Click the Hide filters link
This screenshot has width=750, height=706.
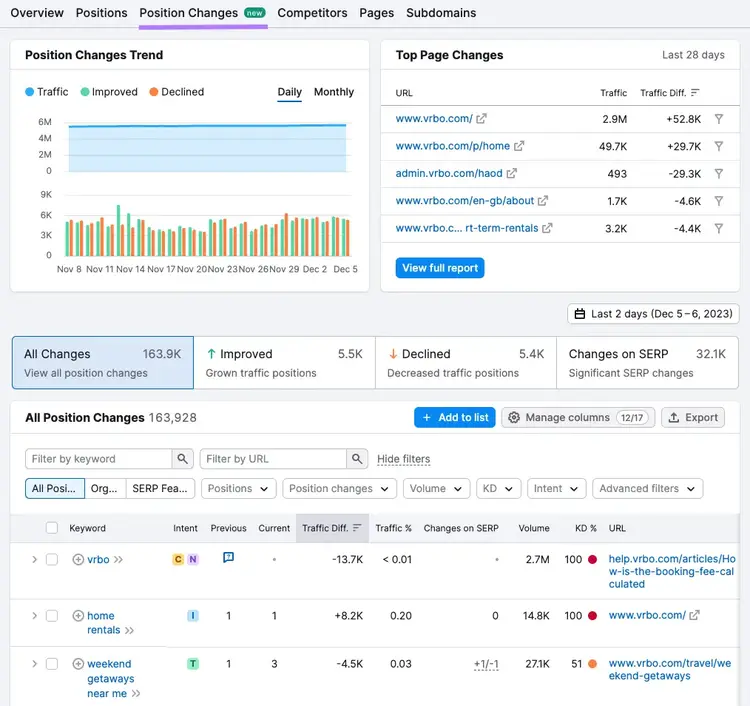[404, 459]
